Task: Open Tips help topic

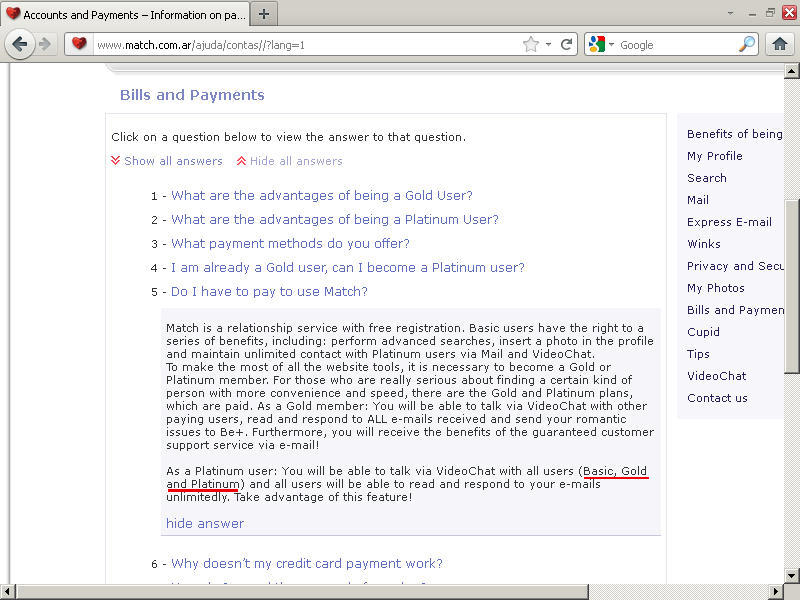Action: [x=698, y=354]
